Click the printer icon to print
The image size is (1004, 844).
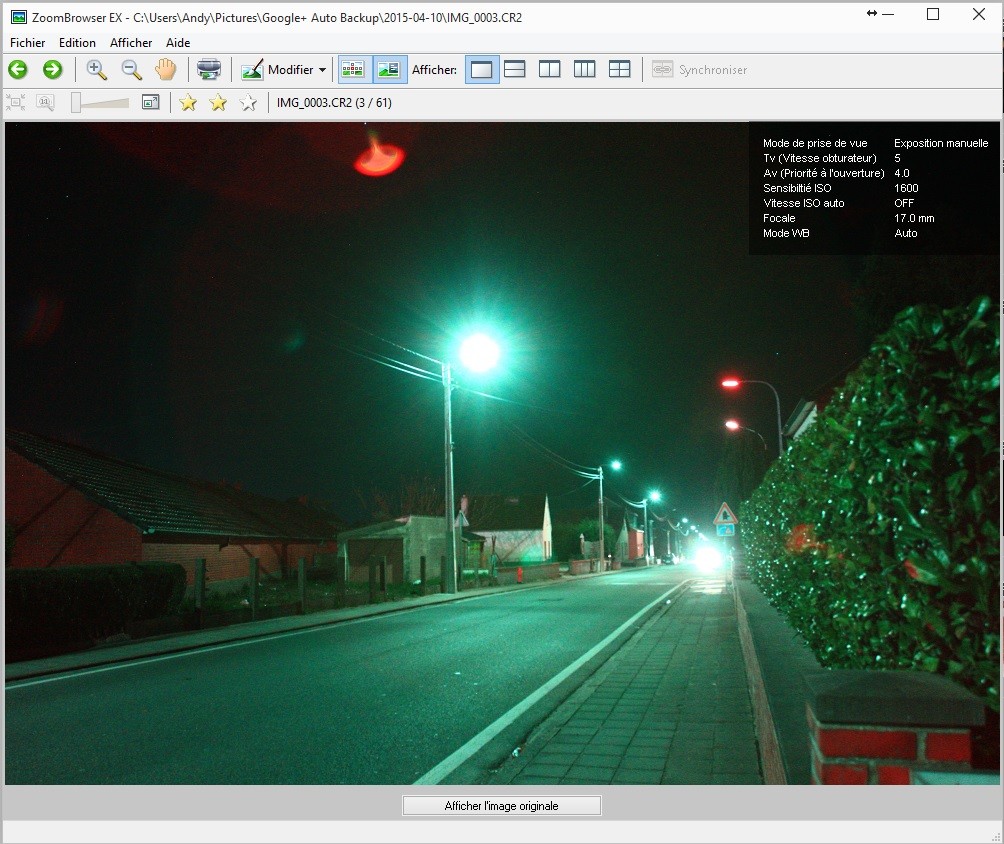[x=209, y=69]
